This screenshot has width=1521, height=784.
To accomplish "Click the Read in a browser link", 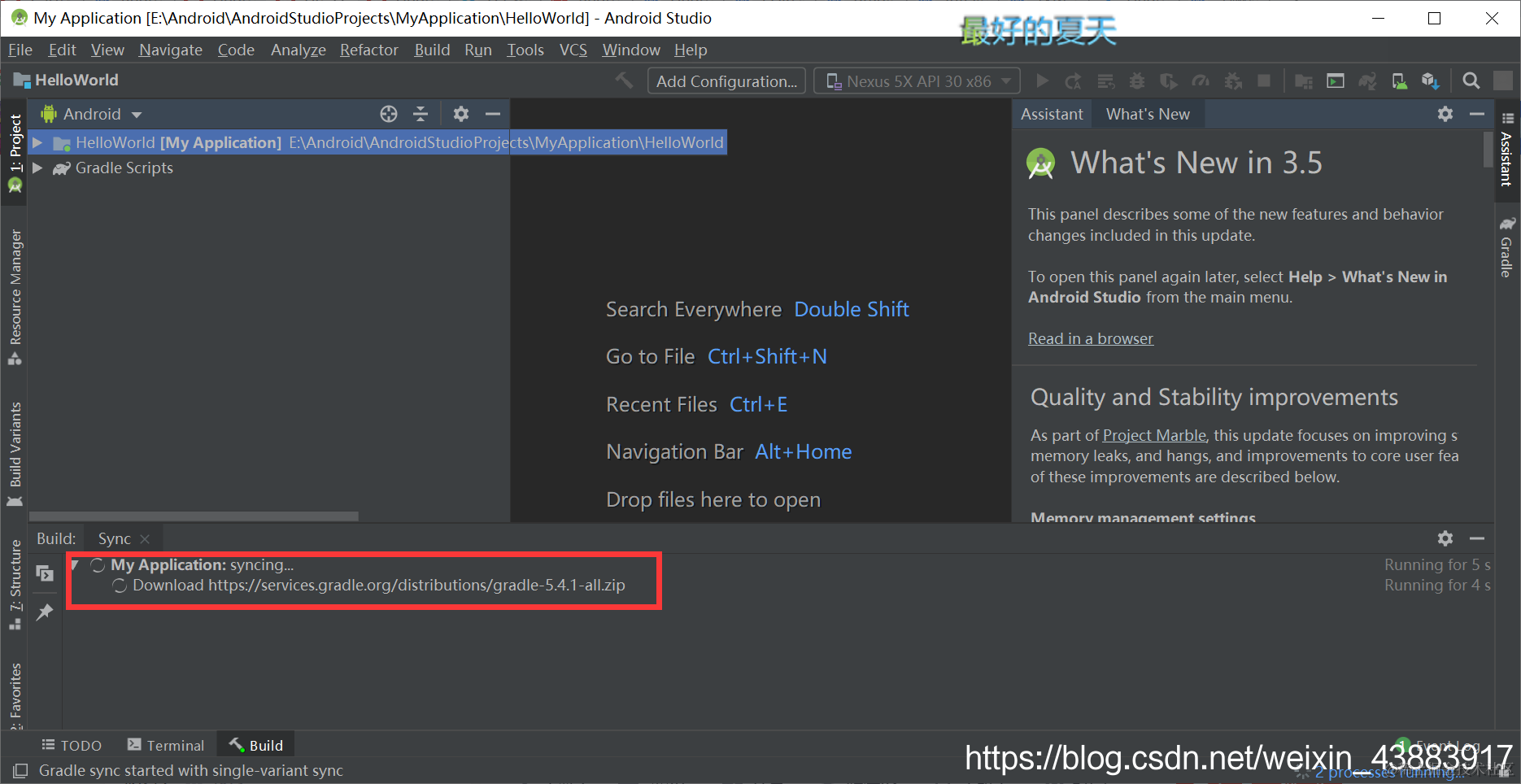I will (x=1091, y=338).
